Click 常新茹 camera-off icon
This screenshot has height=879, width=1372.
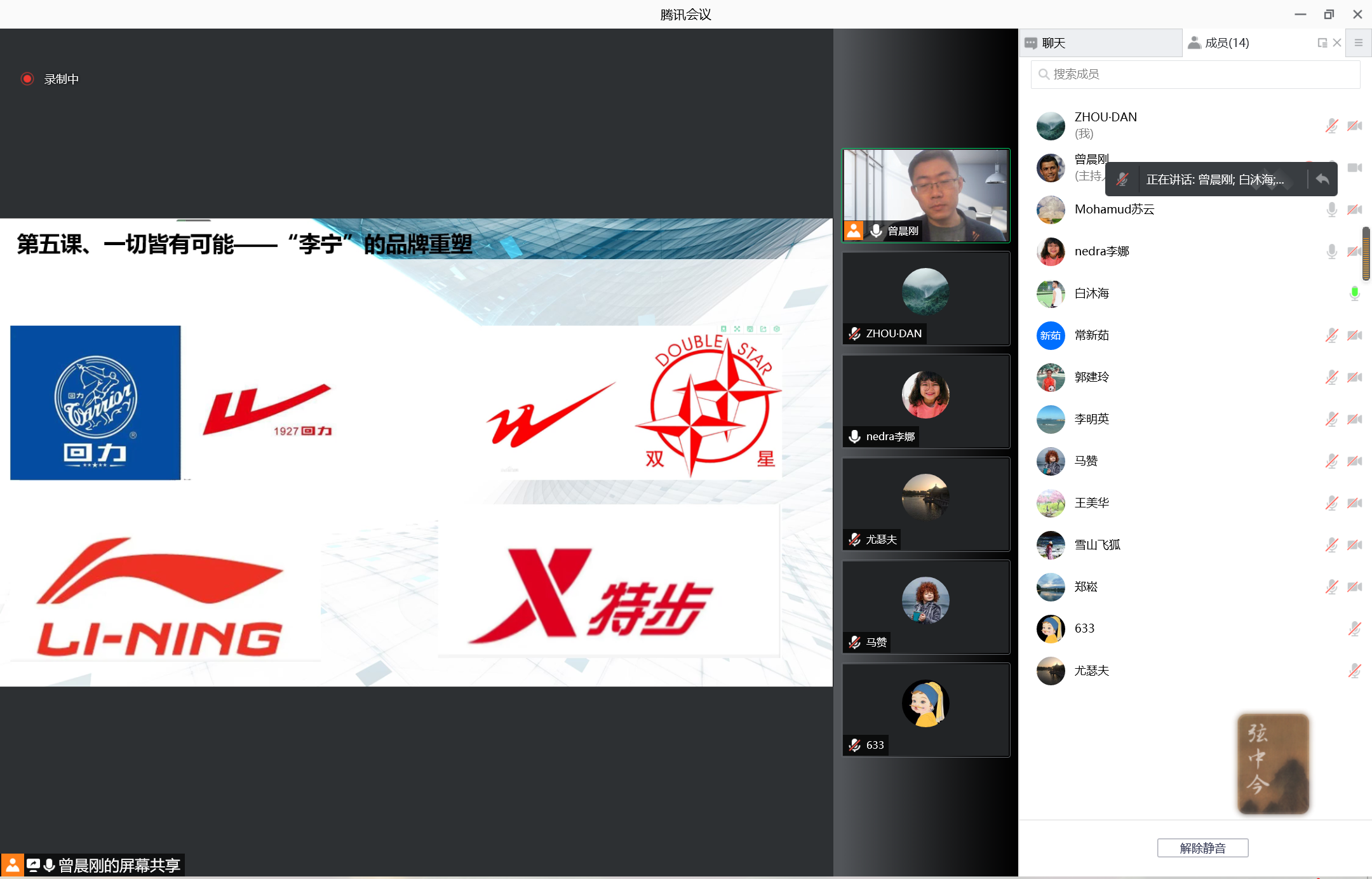[1355, 335]
